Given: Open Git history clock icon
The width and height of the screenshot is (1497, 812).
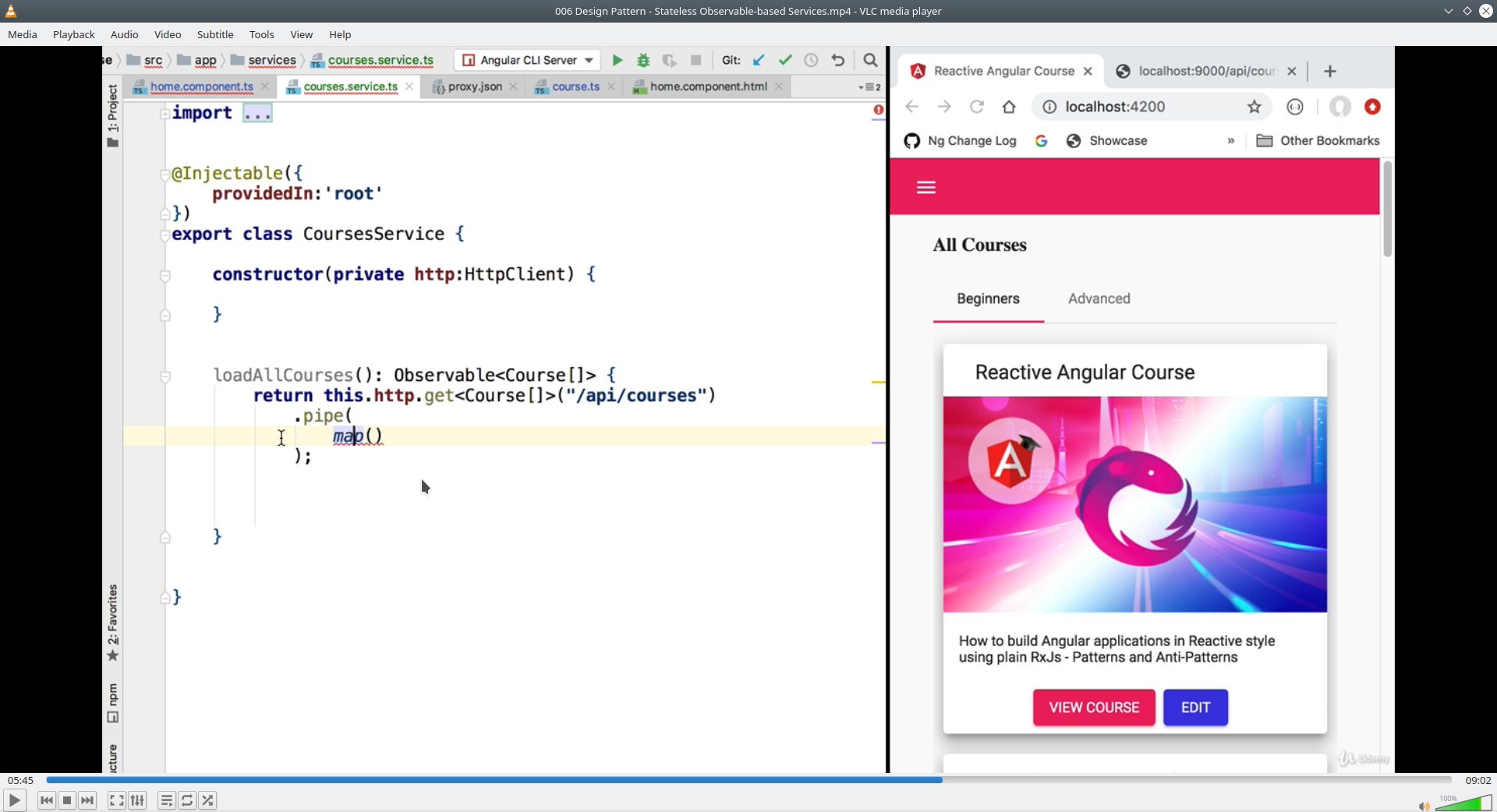Looking at the screenshot, I should 811,60.
